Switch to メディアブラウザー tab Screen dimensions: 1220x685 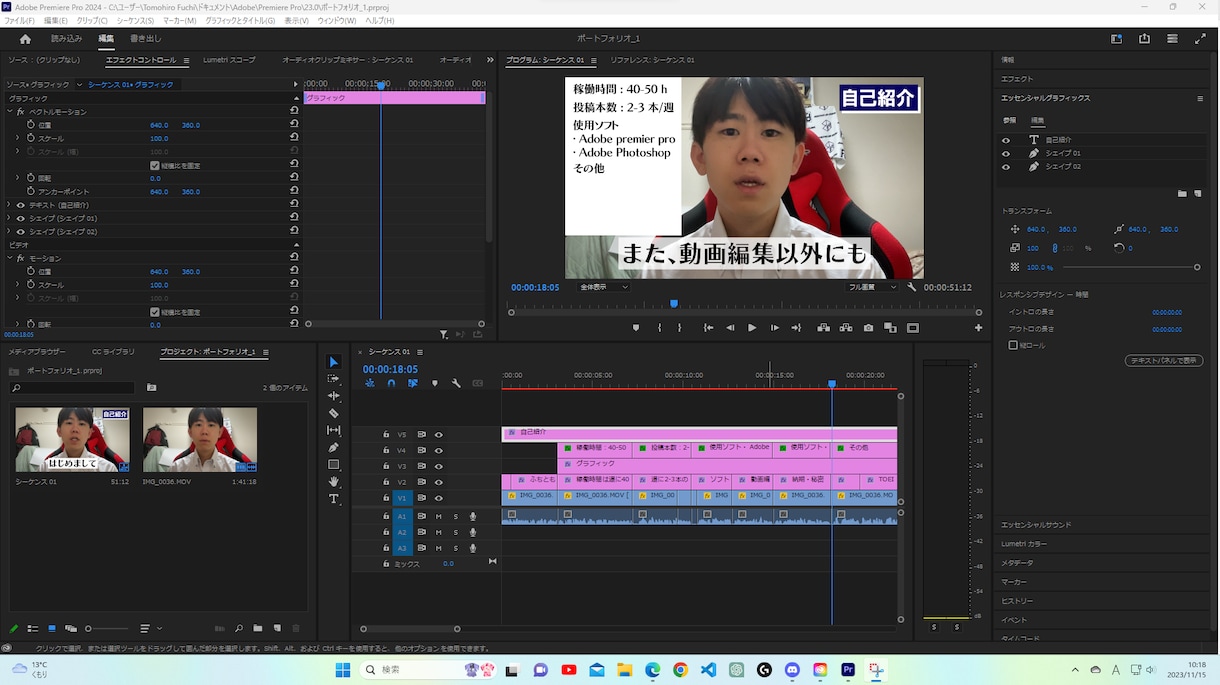coord(37,352)
